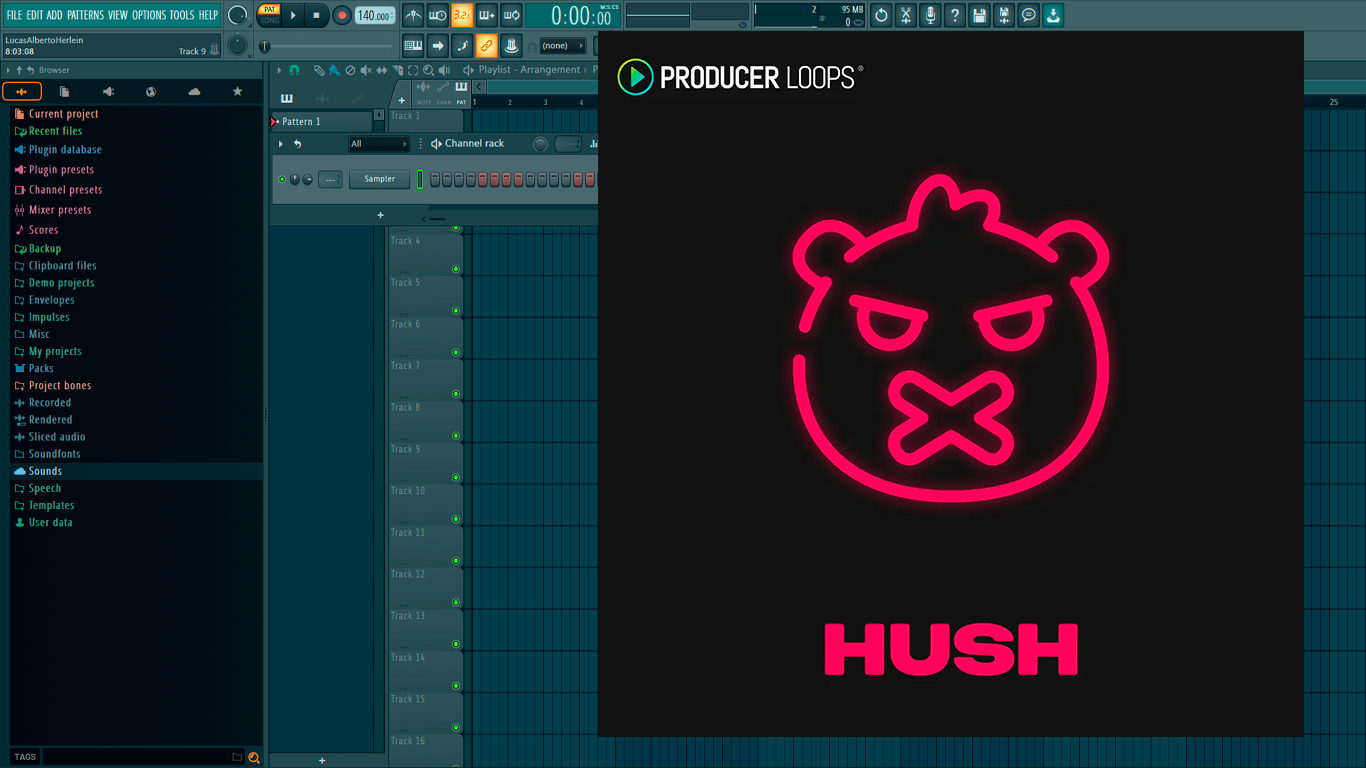Open the EDIT menu
The width and height of the screenshot is (1366, 768).
[x=35, y=15]
